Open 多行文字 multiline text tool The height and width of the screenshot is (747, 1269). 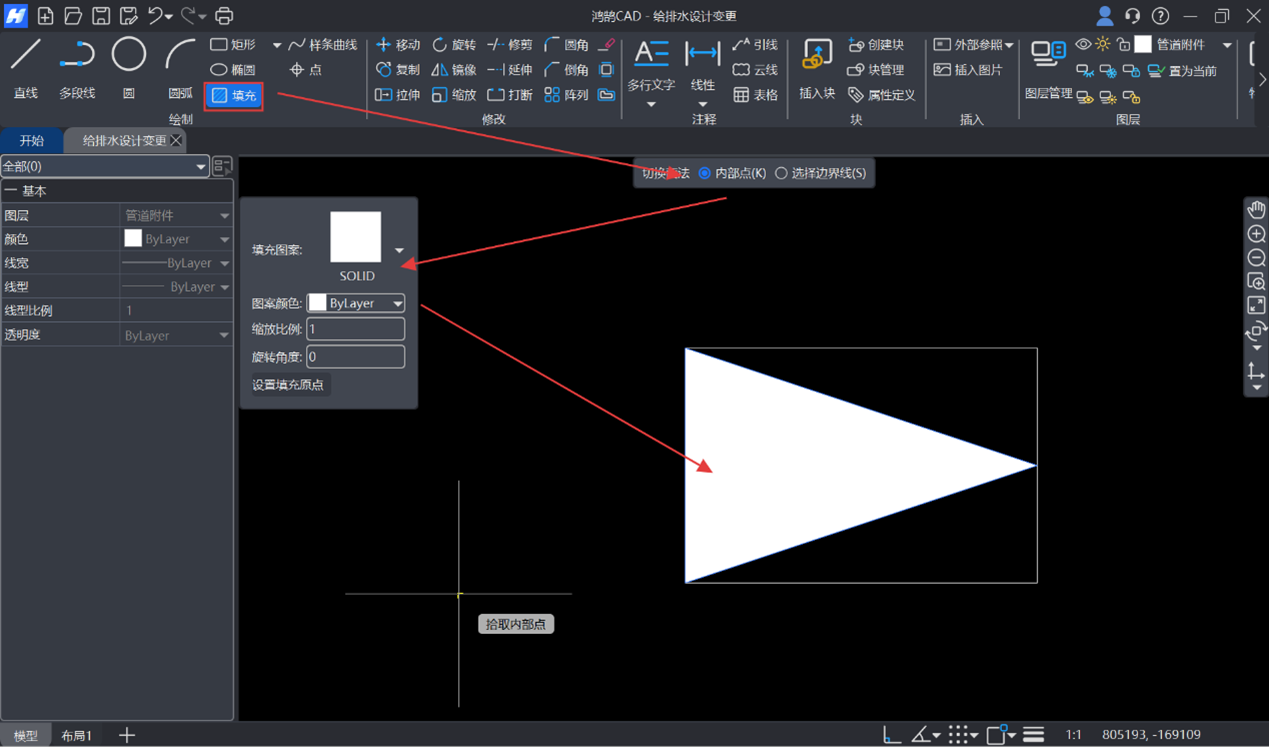[651, 66]
